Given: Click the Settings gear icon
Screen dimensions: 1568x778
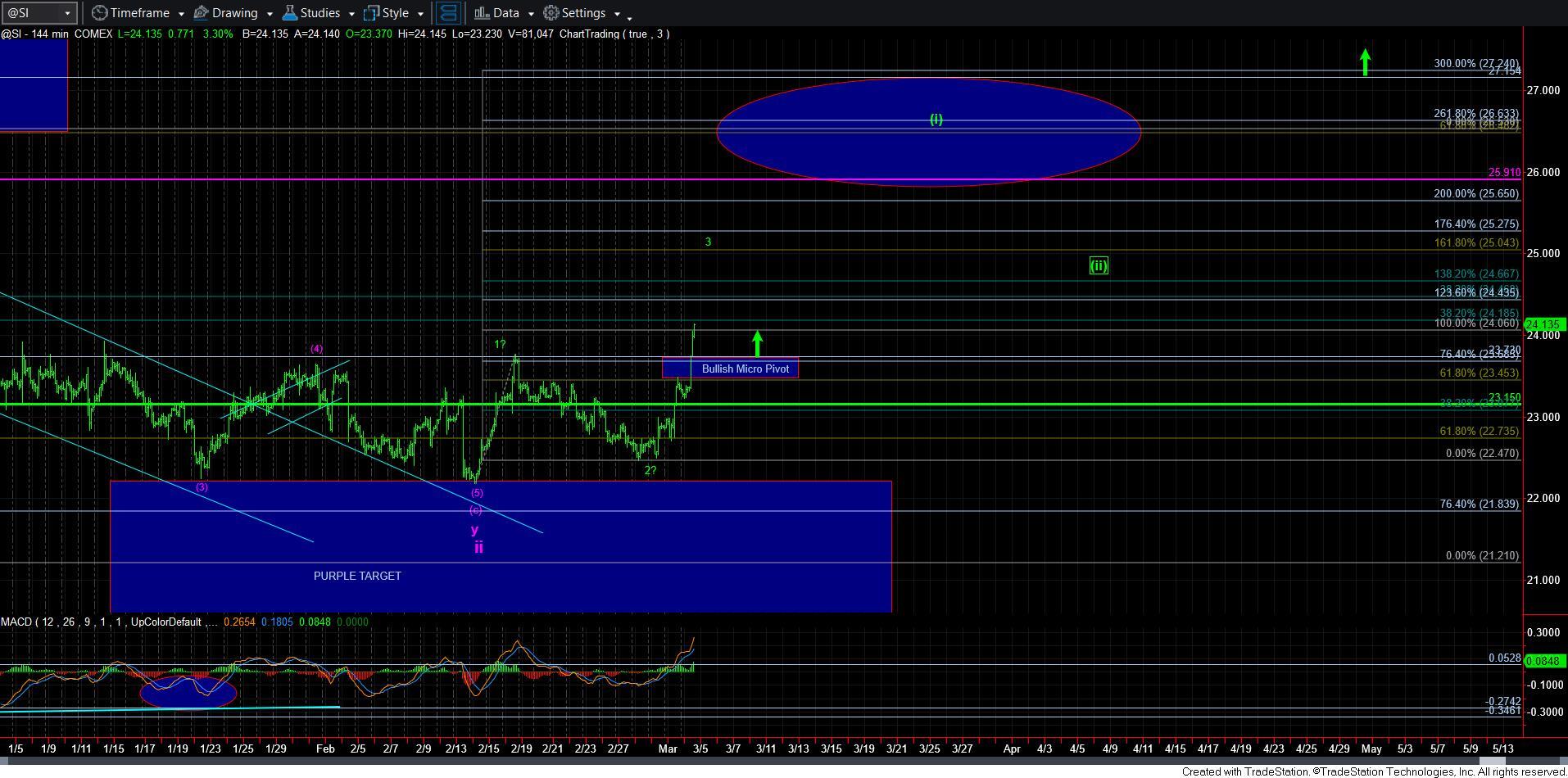Looking at the screenshot, I should tap(551, 13).
